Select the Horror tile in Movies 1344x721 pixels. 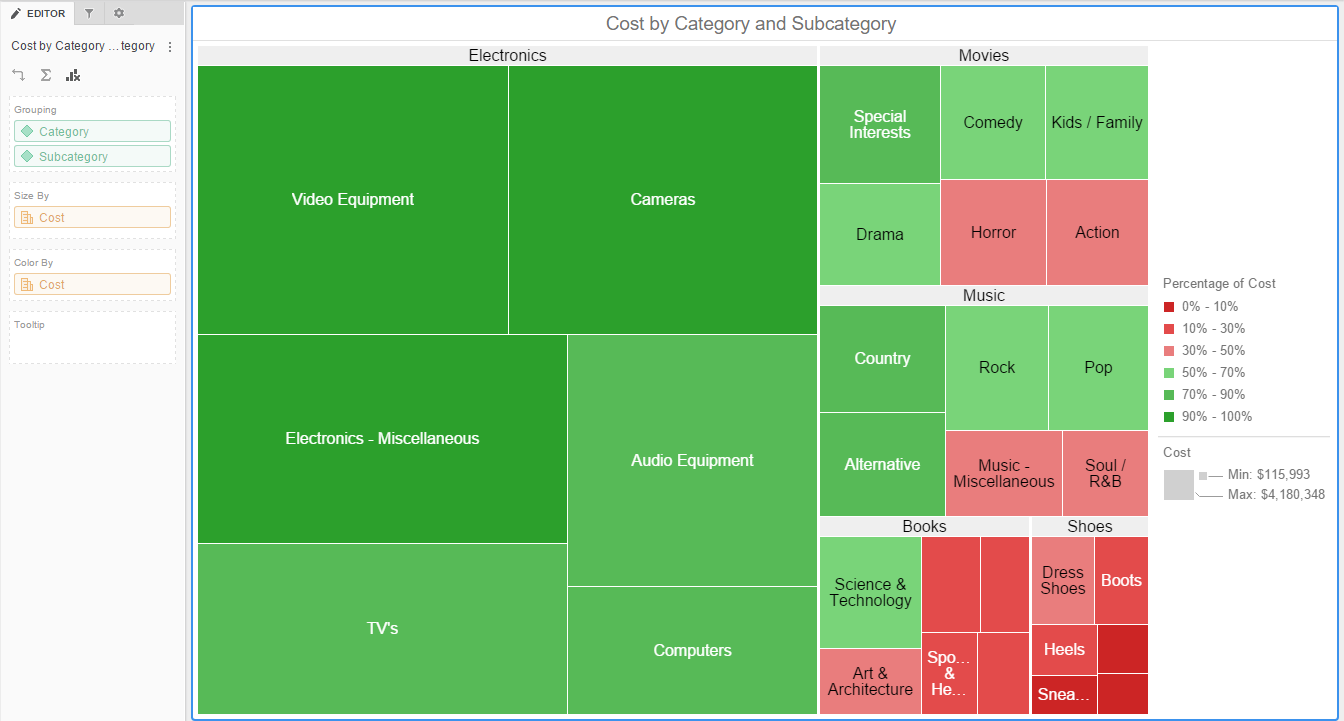(993, 233)
